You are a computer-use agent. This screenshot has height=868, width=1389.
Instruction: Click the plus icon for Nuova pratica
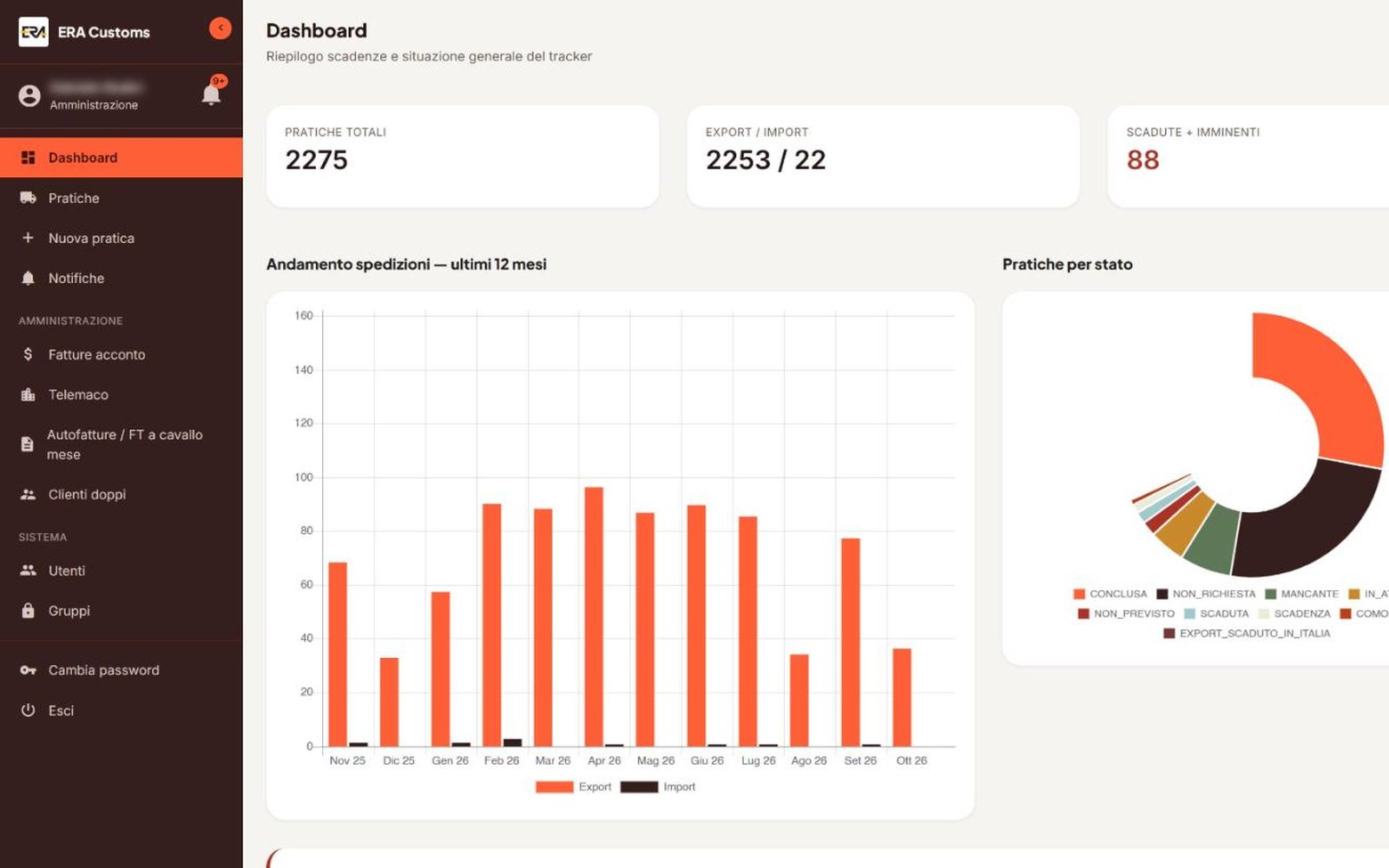coord(28,238)
